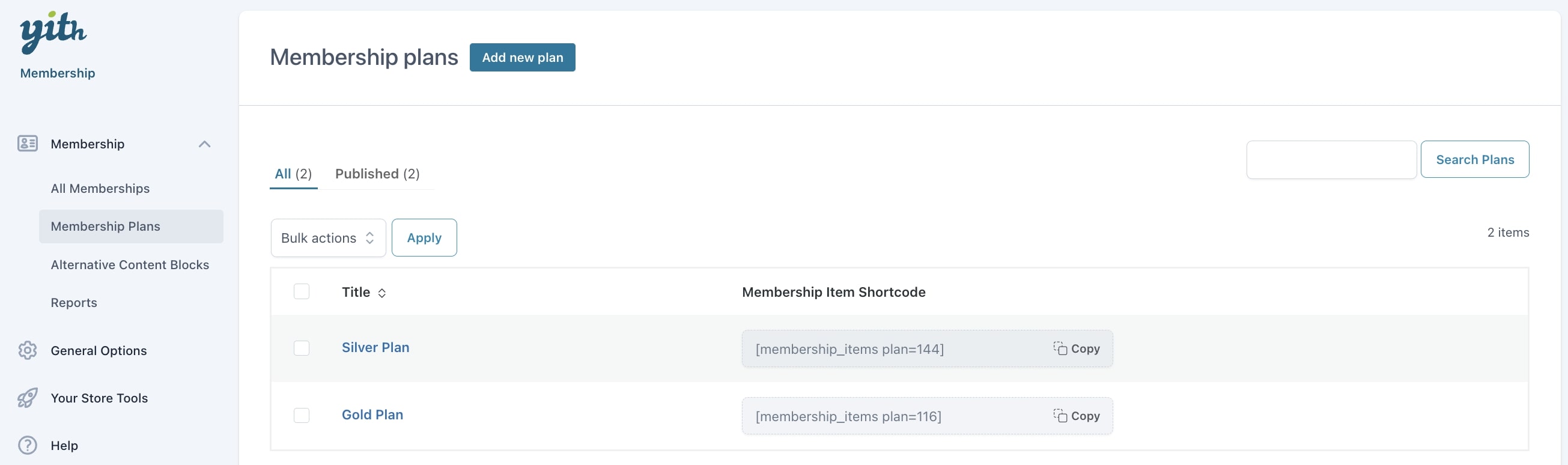
Task: Click the Your Store Tools rocket icon
Action: coord(28,398)
